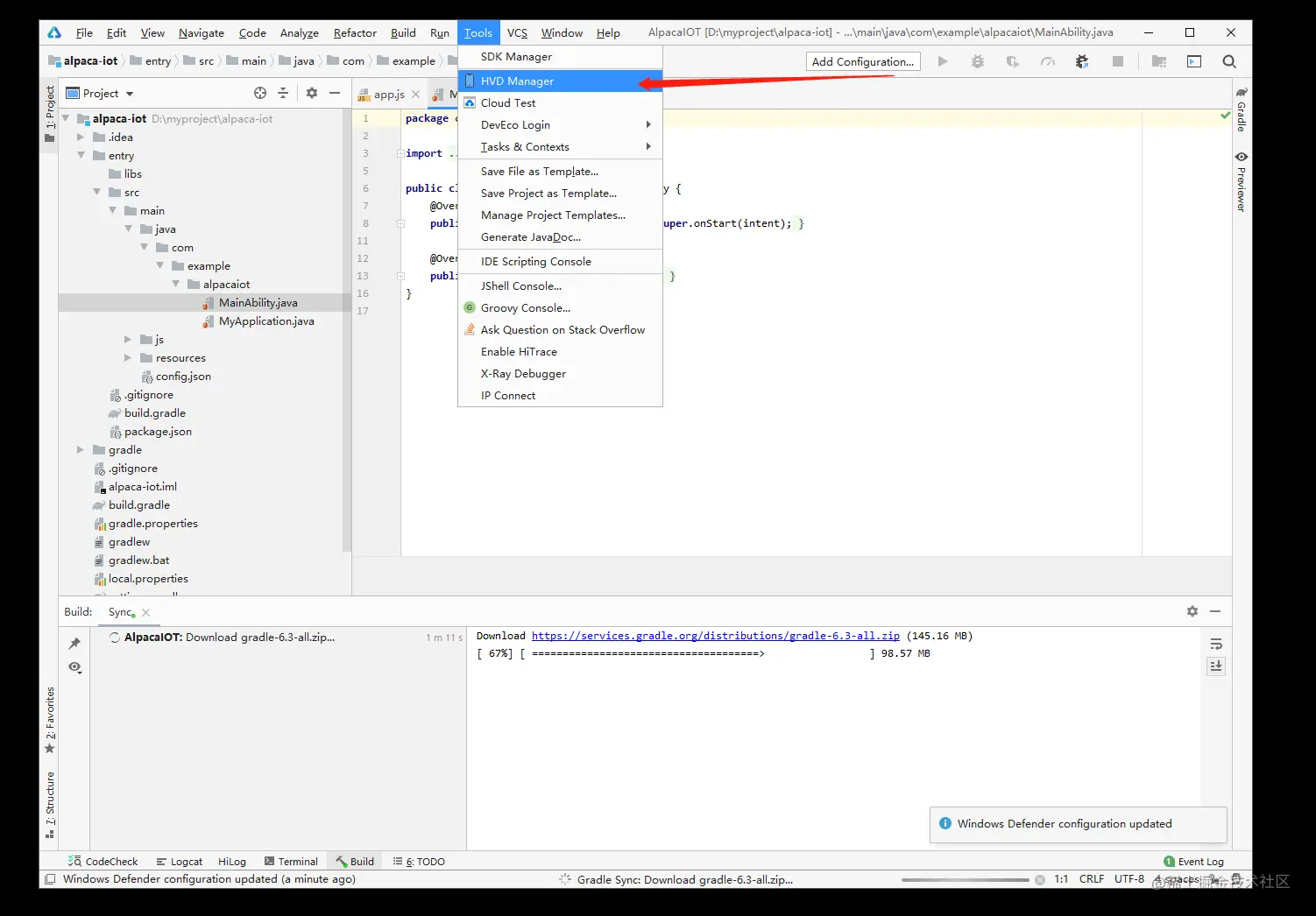Click the Debug bug icon in toolbar

tap(978, 61)
